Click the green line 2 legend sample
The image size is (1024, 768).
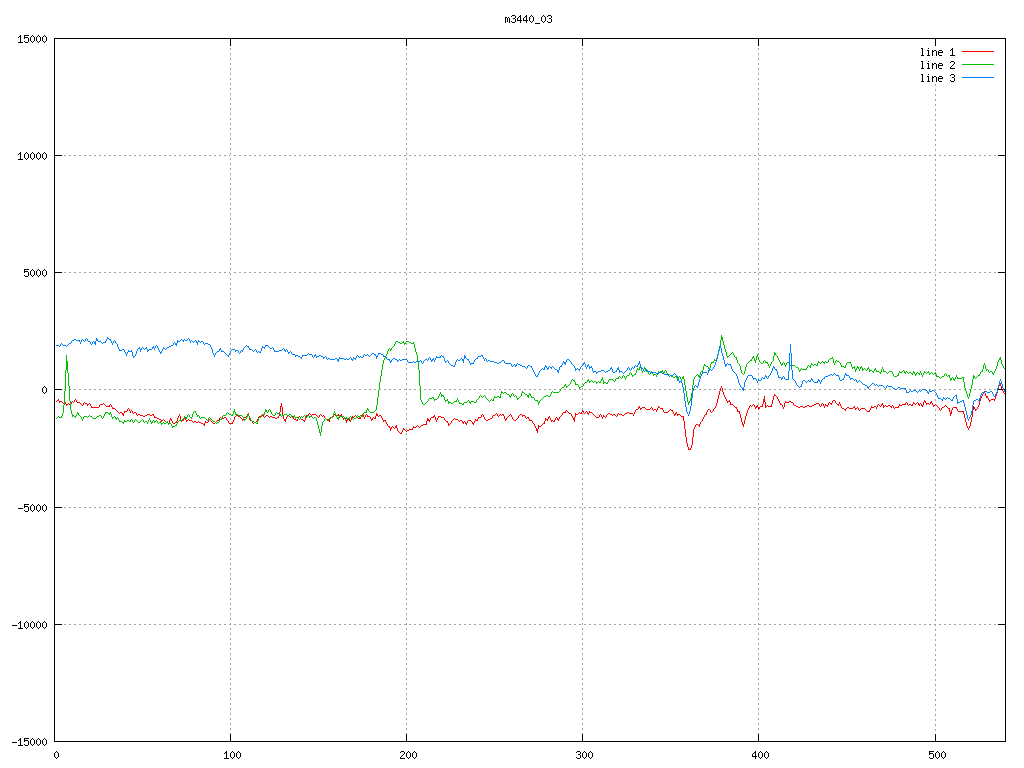pyautogui.click(x=978, y=65)
